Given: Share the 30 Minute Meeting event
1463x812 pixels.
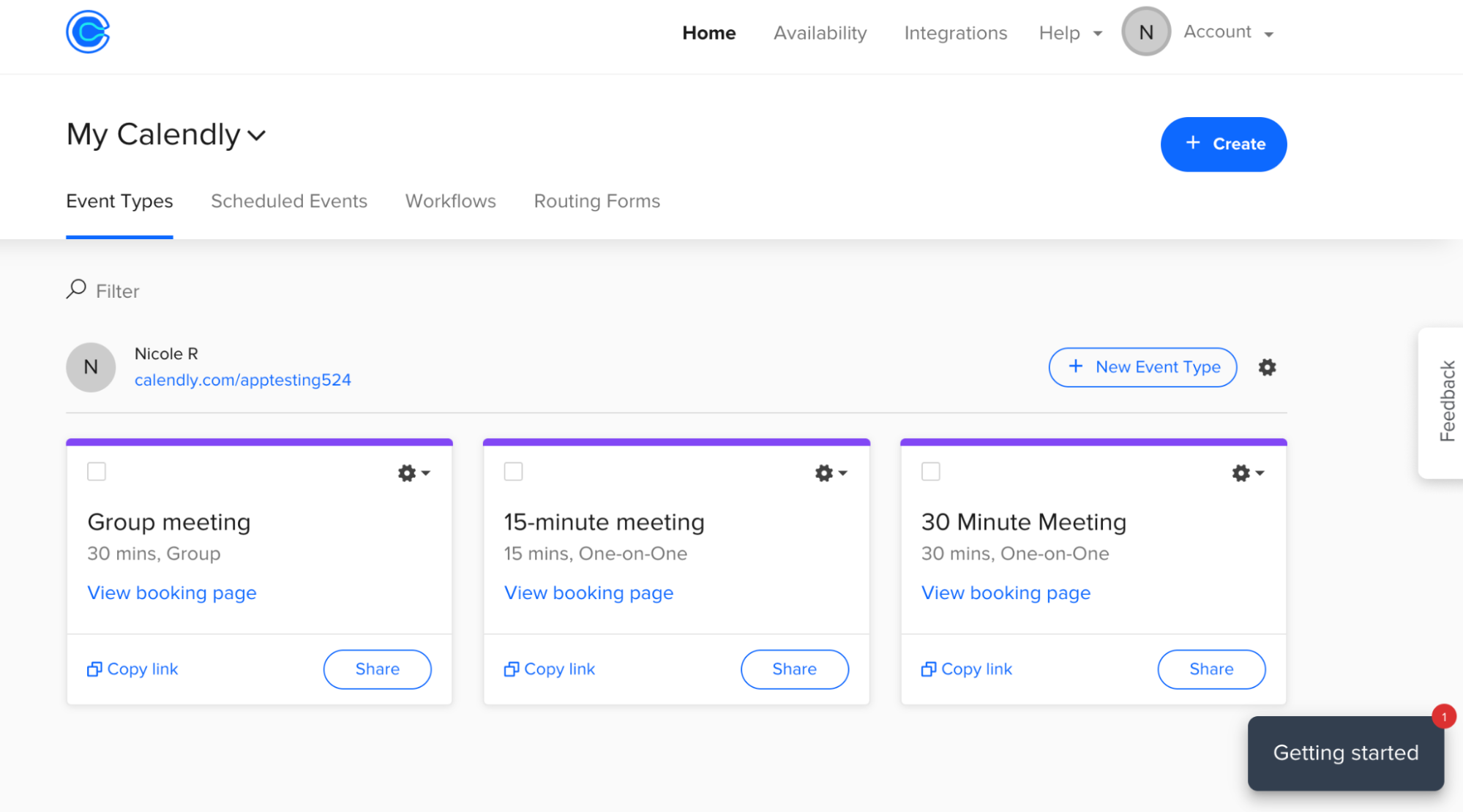Looking at the screenshot, I should [x=1211, y=668].
